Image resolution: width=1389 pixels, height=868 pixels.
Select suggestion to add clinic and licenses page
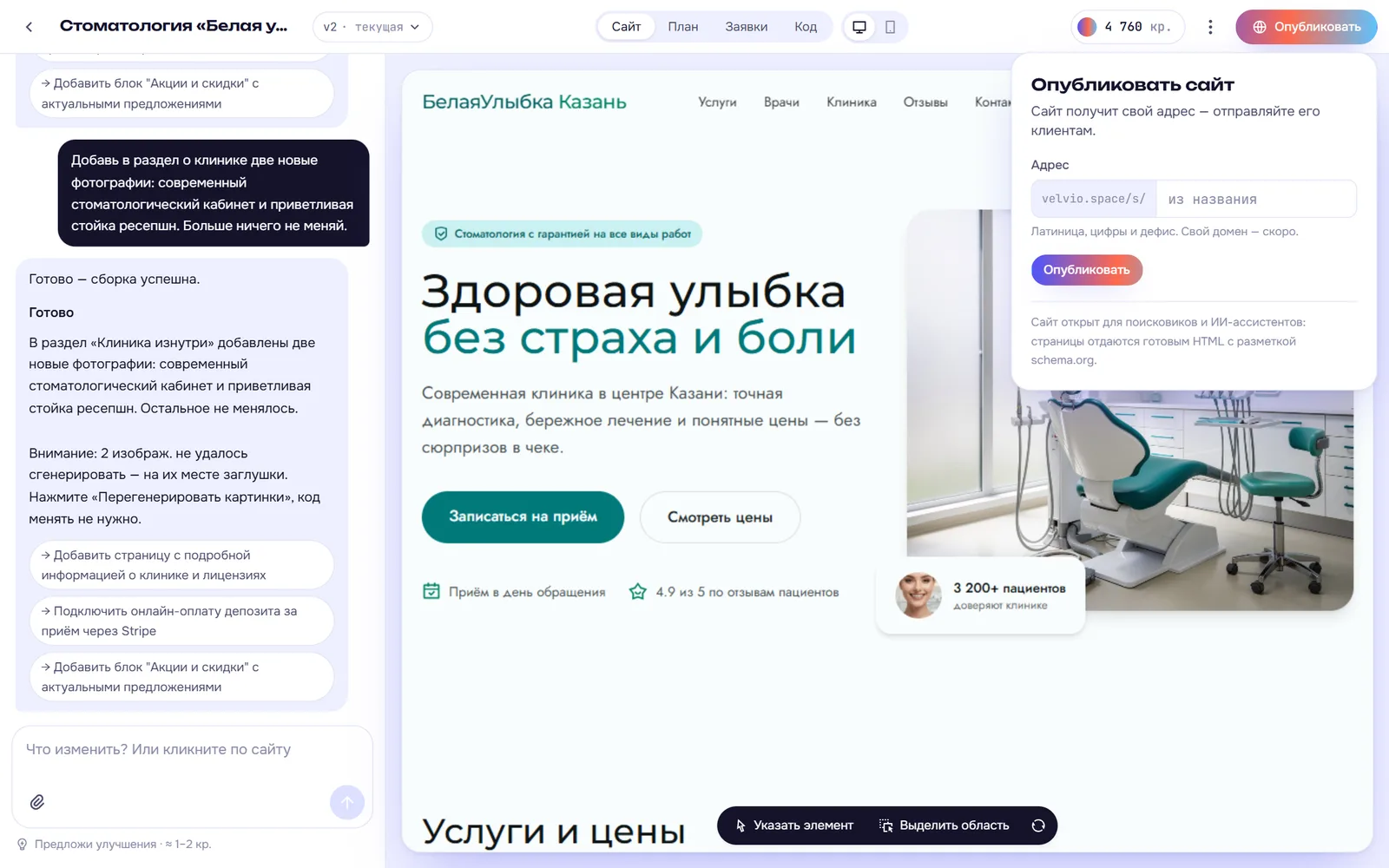pyautogui.click(x=182, y=565)
